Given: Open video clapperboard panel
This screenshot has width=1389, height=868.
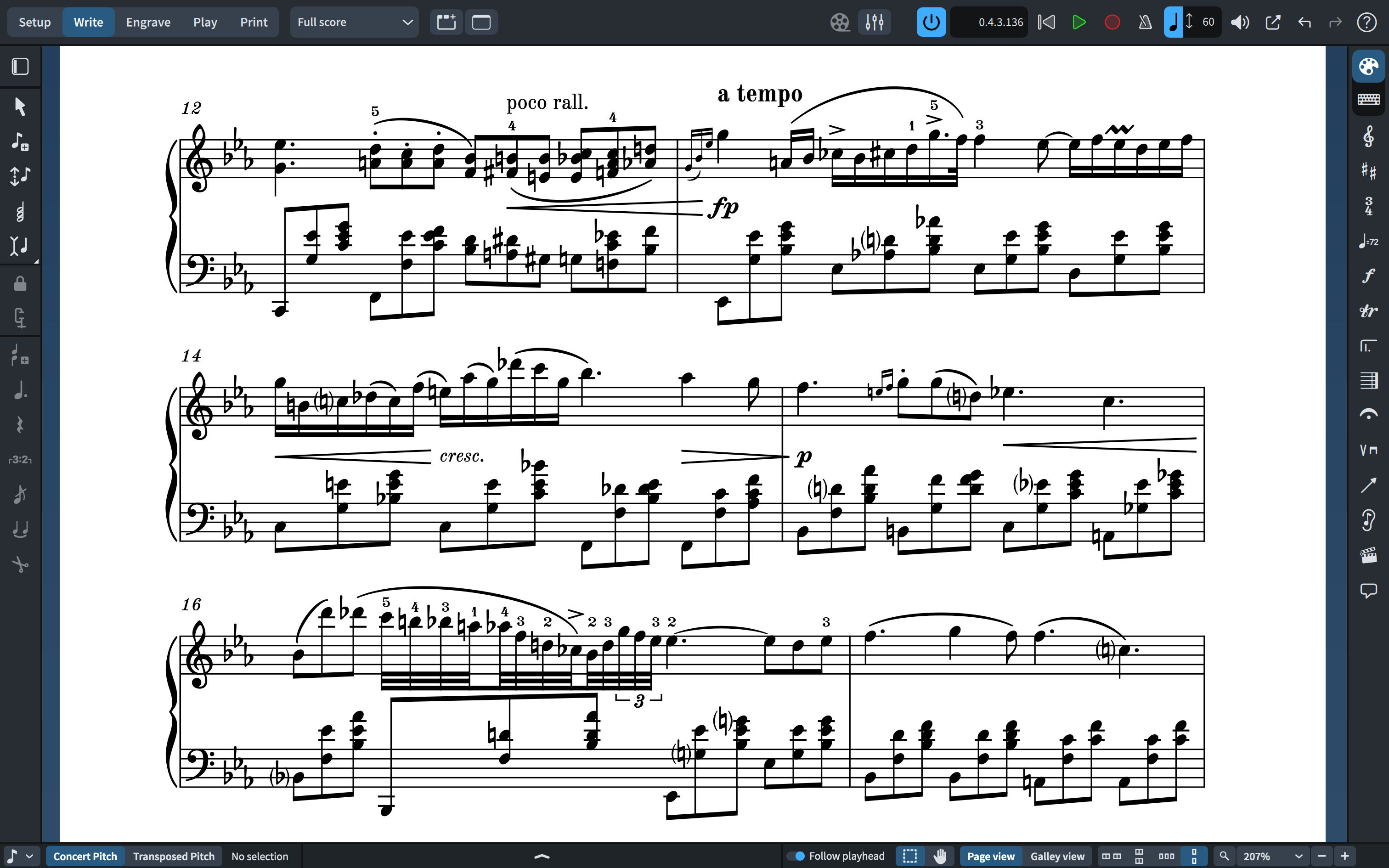Looking at the screenshot, I should (x=1368, y=555).
